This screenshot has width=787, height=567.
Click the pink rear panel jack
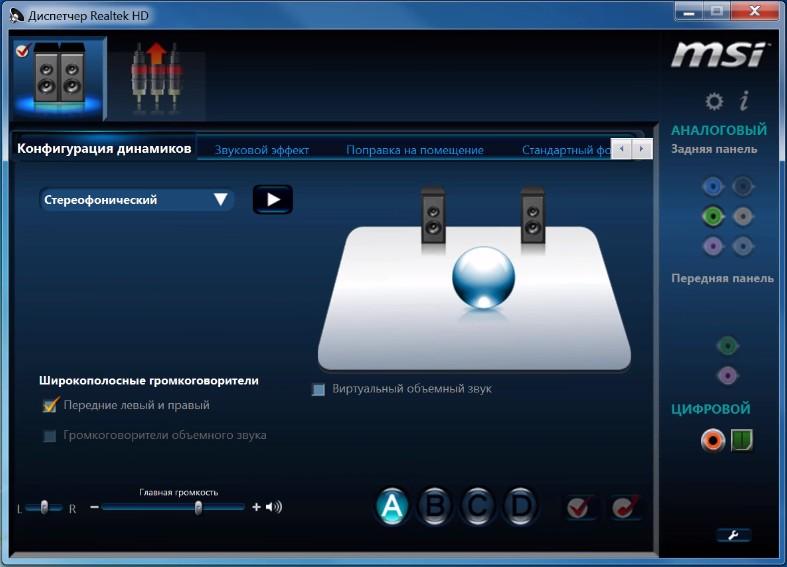(713, 246)
